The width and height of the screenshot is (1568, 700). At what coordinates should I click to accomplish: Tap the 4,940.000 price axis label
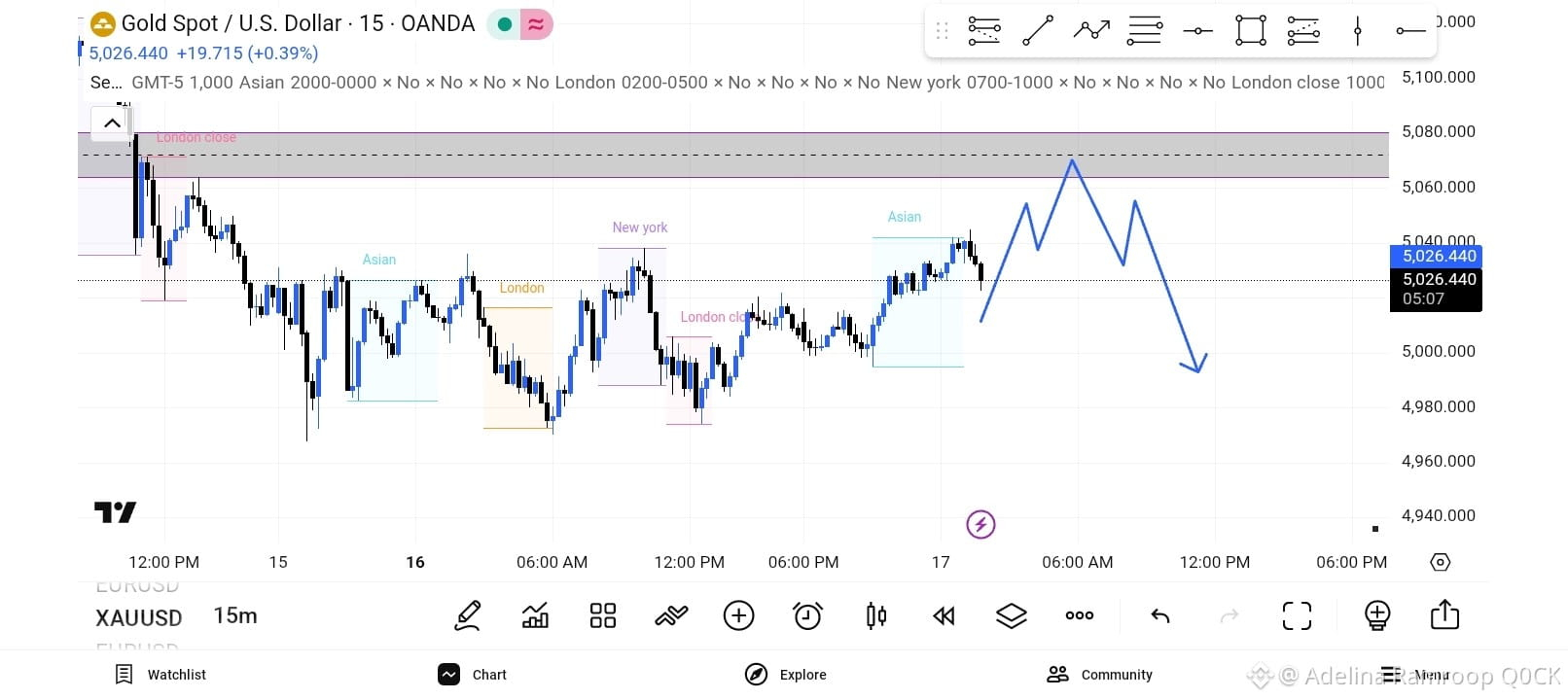pos(1438,515)
